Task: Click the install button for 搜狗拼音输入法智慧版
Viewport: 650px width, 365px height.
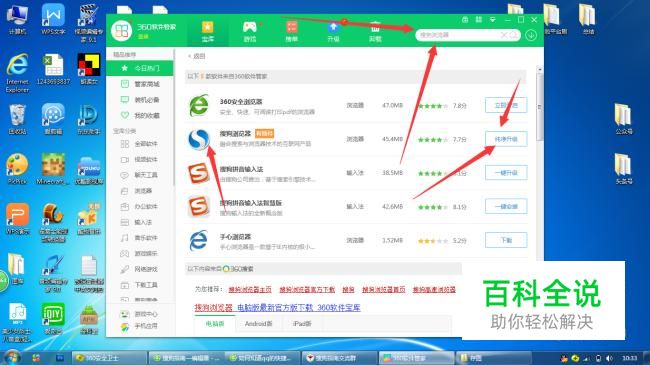Action: point(506,206)
